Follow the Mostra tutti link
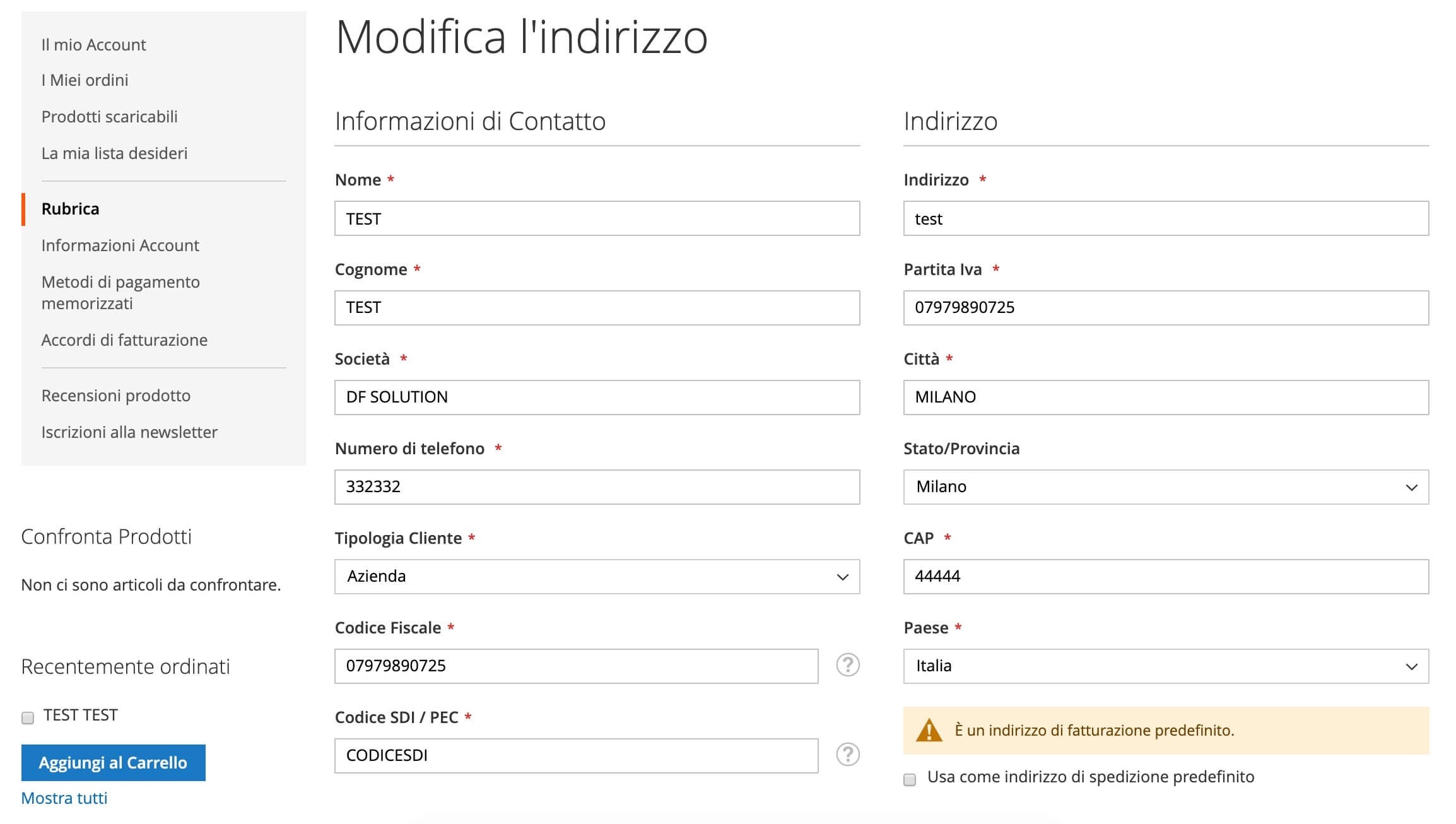This screenshot has height=824, width=1456. pos(64,798)
